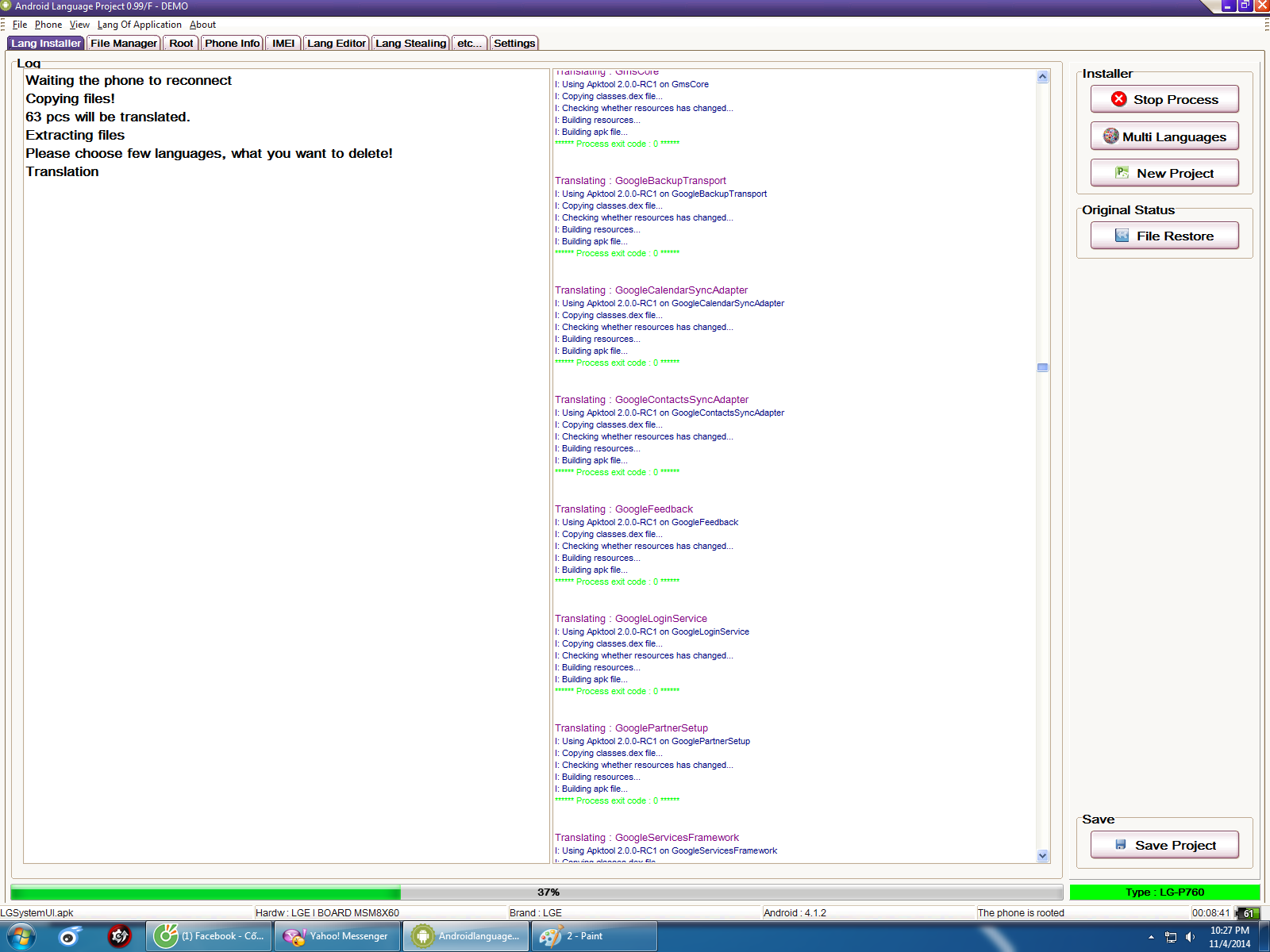This screenshot has width=1270, height=952.
Task: Click the log scrollbar thumb
Action: pyautogui.click(x=1043, y=367)
